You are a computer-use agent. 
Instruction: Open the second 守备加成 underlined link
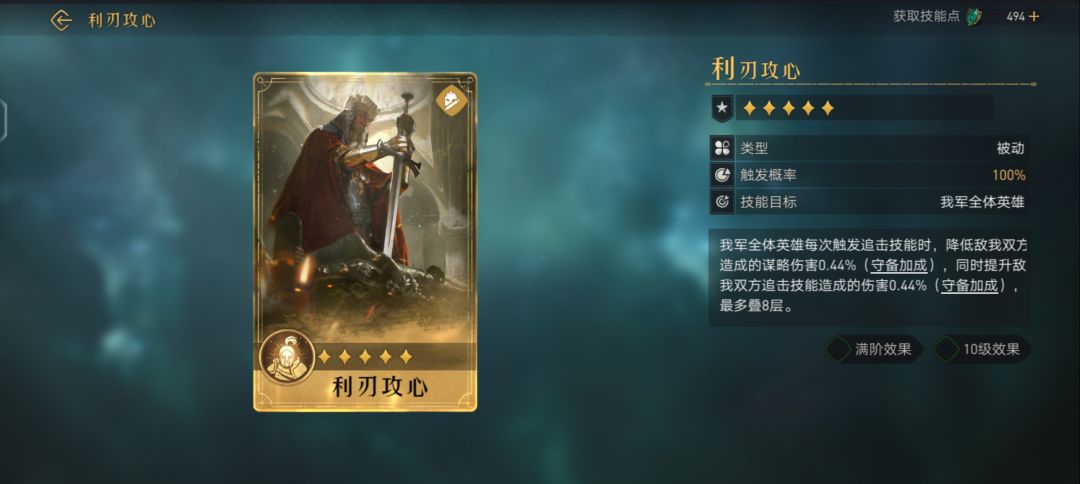click(x=969, y=286)
